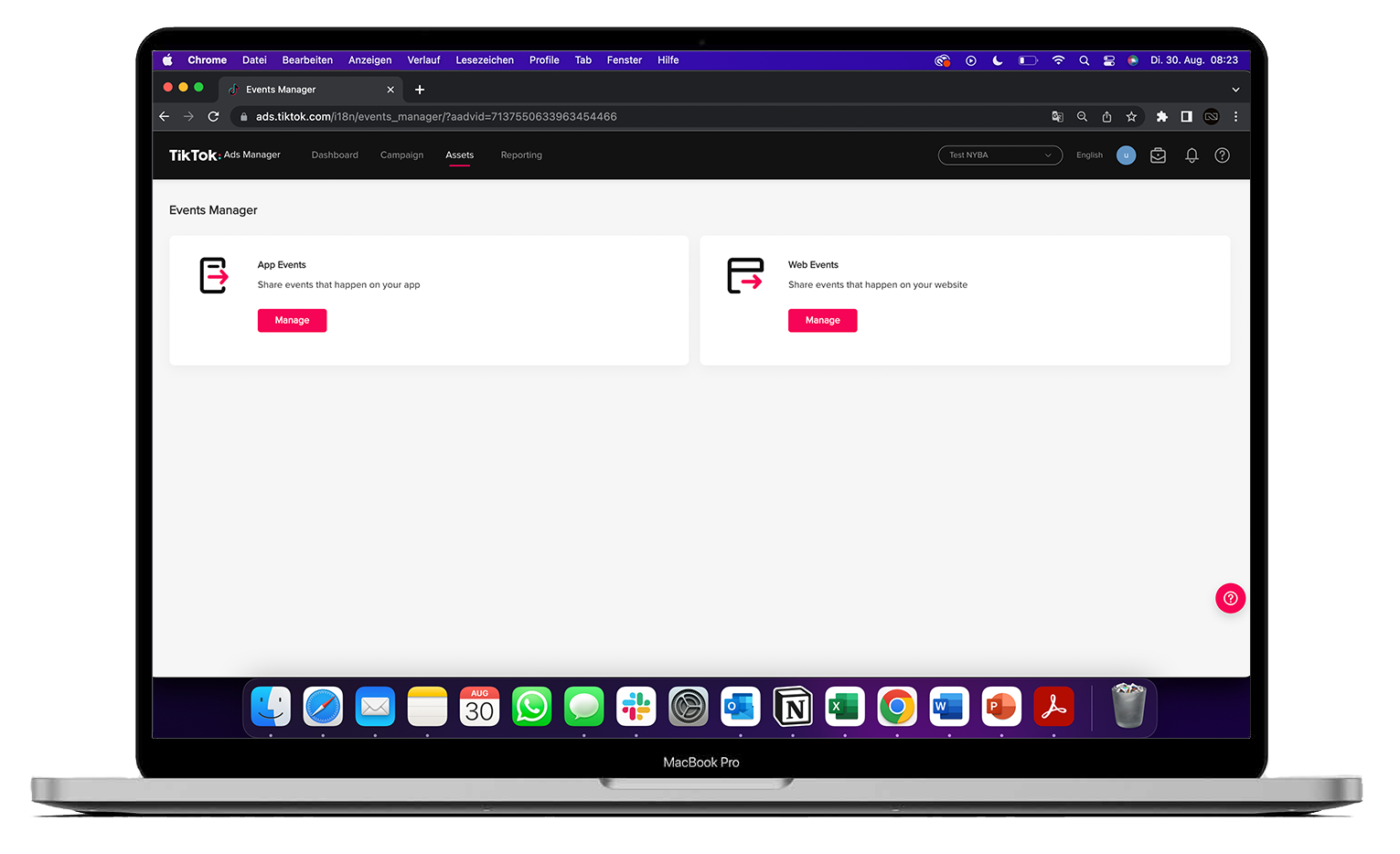Click Manage under Web Events

822,320
